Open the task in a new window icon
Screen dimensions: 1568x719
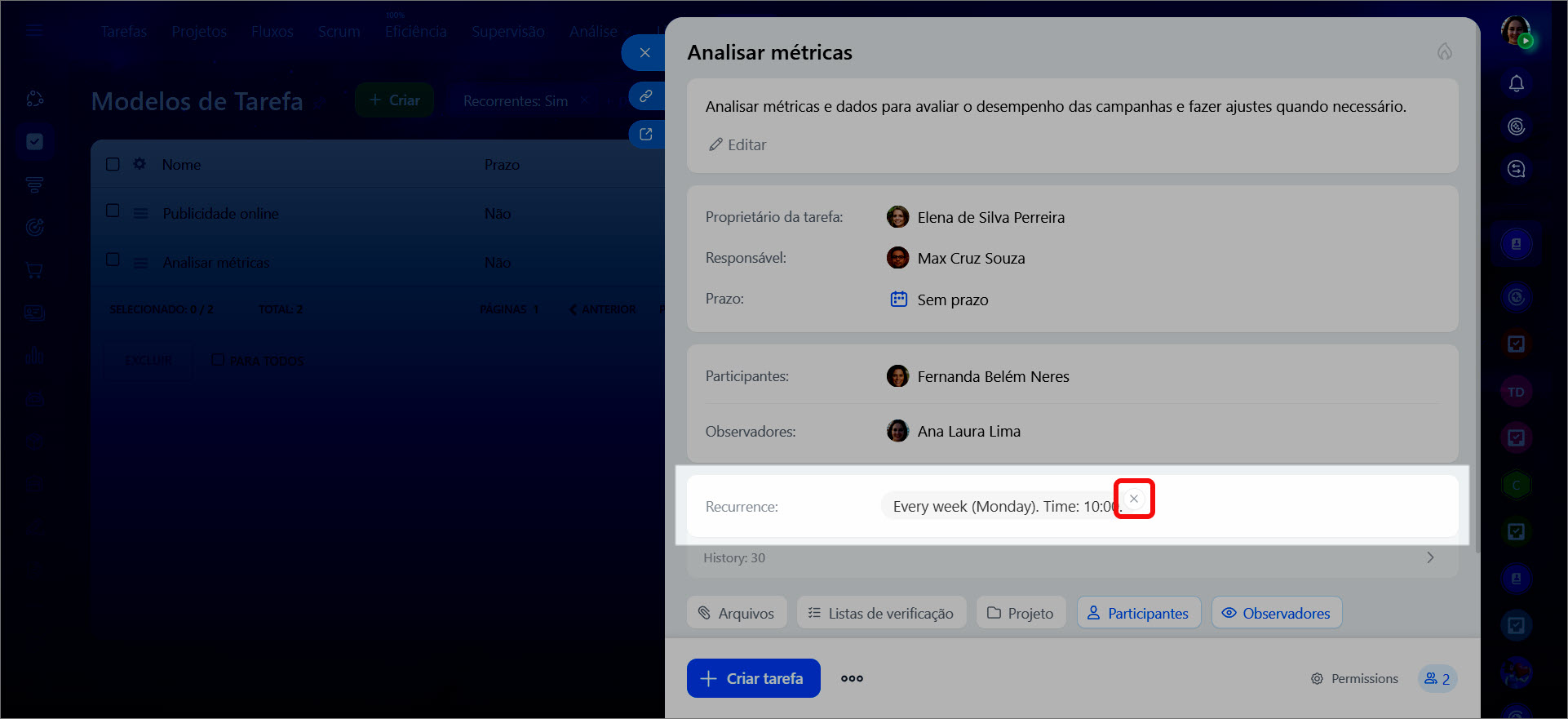coord(645,135)
